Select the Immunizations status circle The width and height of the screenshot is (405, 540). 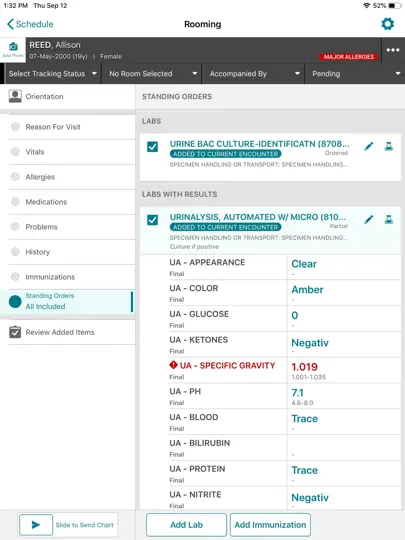(x=15, y=277)
